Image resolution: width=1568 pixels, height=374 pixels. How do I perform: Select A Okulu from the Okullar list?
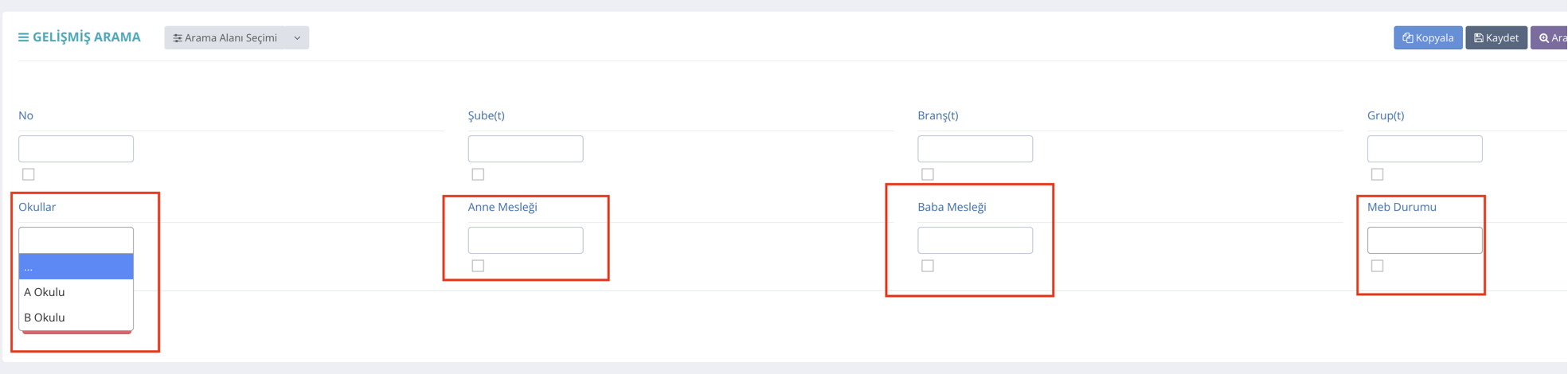pos(76,292)
